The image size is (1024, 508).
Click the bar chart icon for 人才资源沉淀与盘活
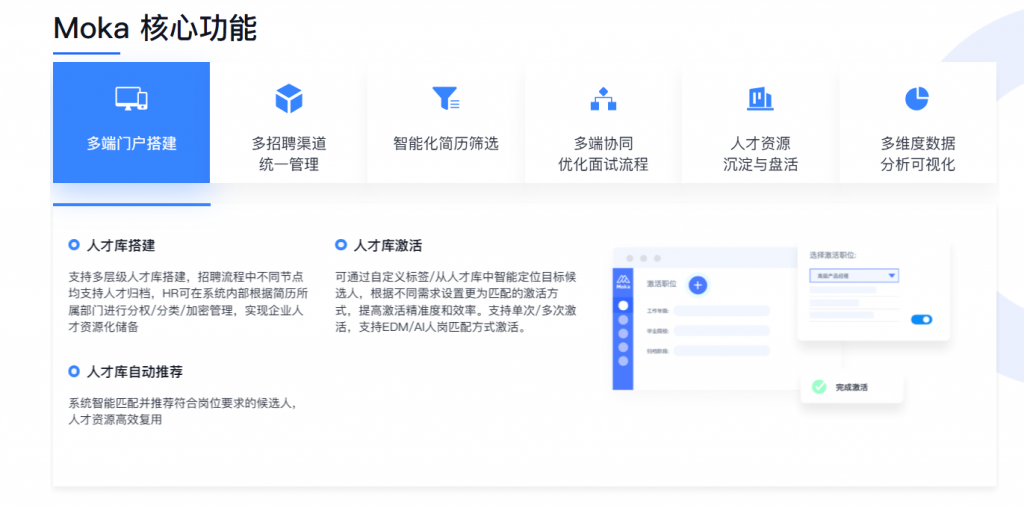tap(760, 98)
